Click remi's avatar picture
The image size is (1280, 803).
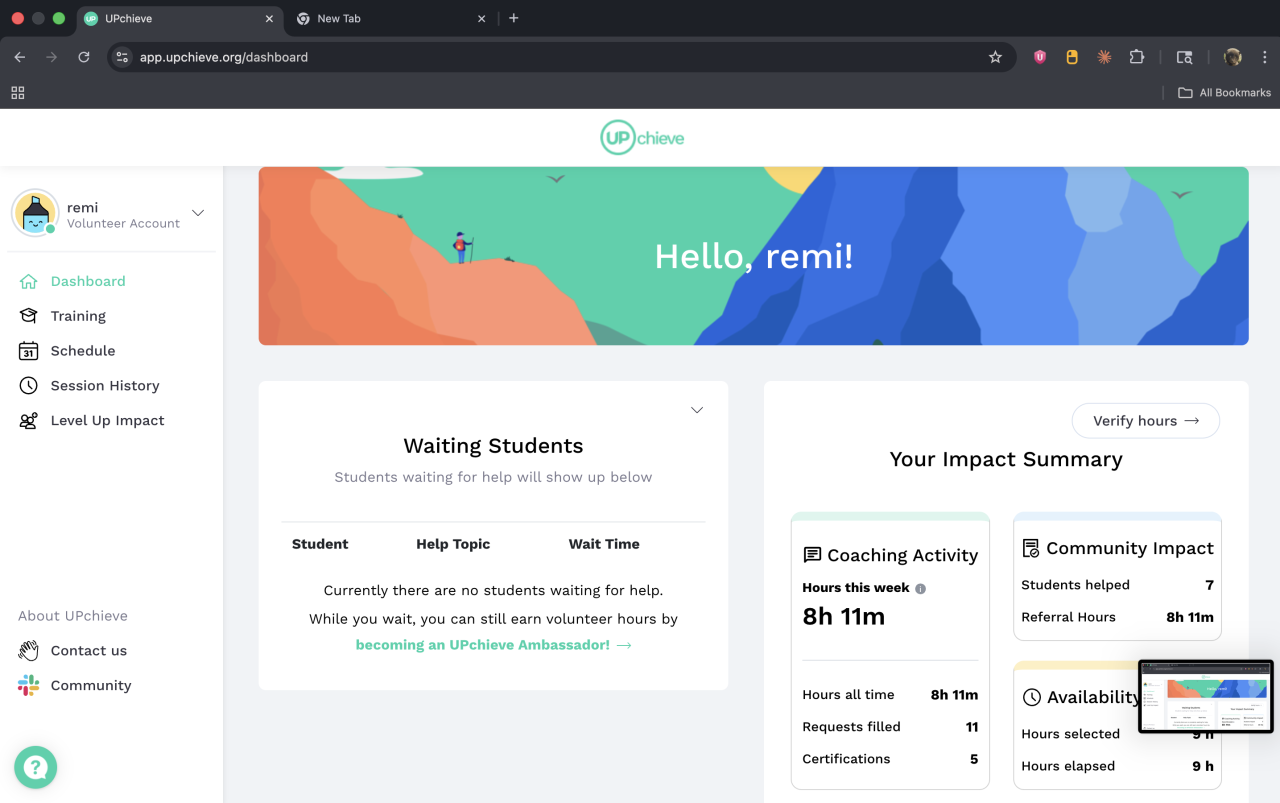[x=35, y=213]
